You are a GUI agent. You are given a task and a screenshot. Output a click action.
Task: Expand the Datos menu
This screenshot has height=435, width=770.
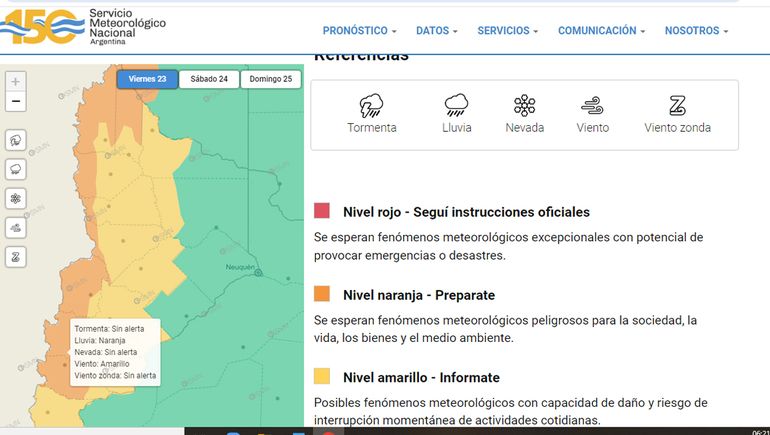pos(436,31)
